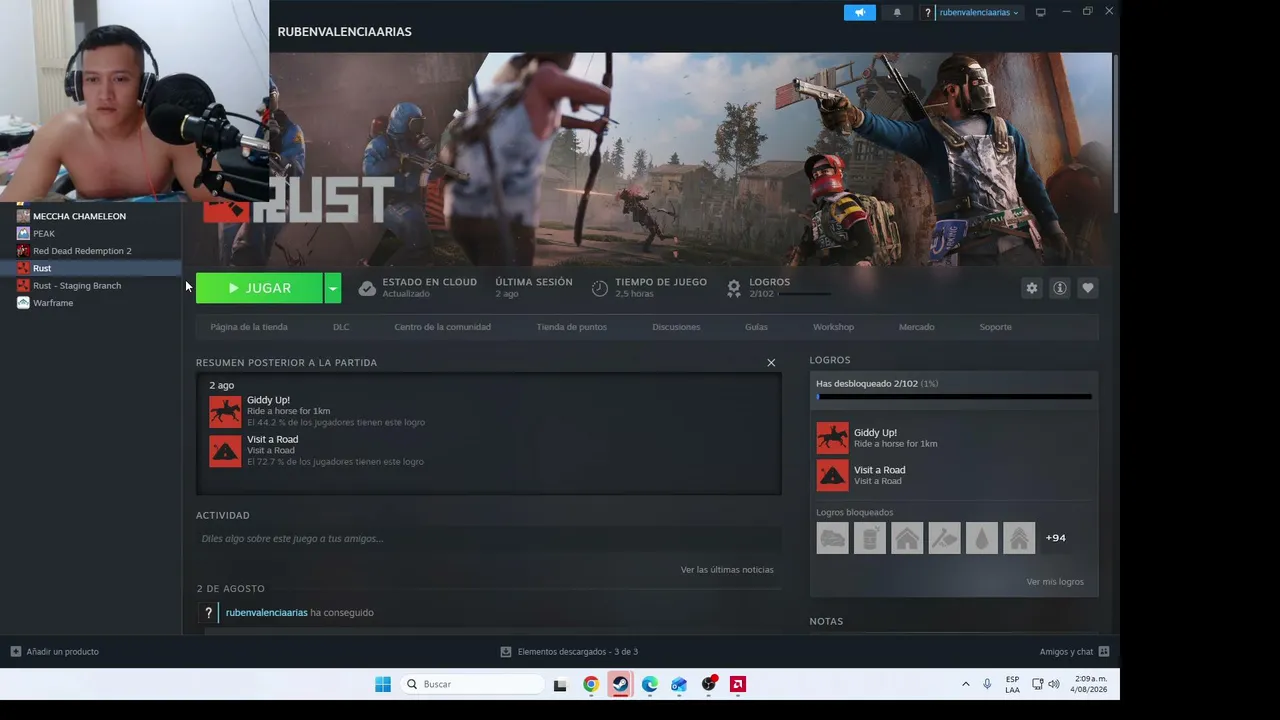1280x720 pixels.
Task: Open the DLC tab
Action: pyautogui.click(x=341, y=327)
